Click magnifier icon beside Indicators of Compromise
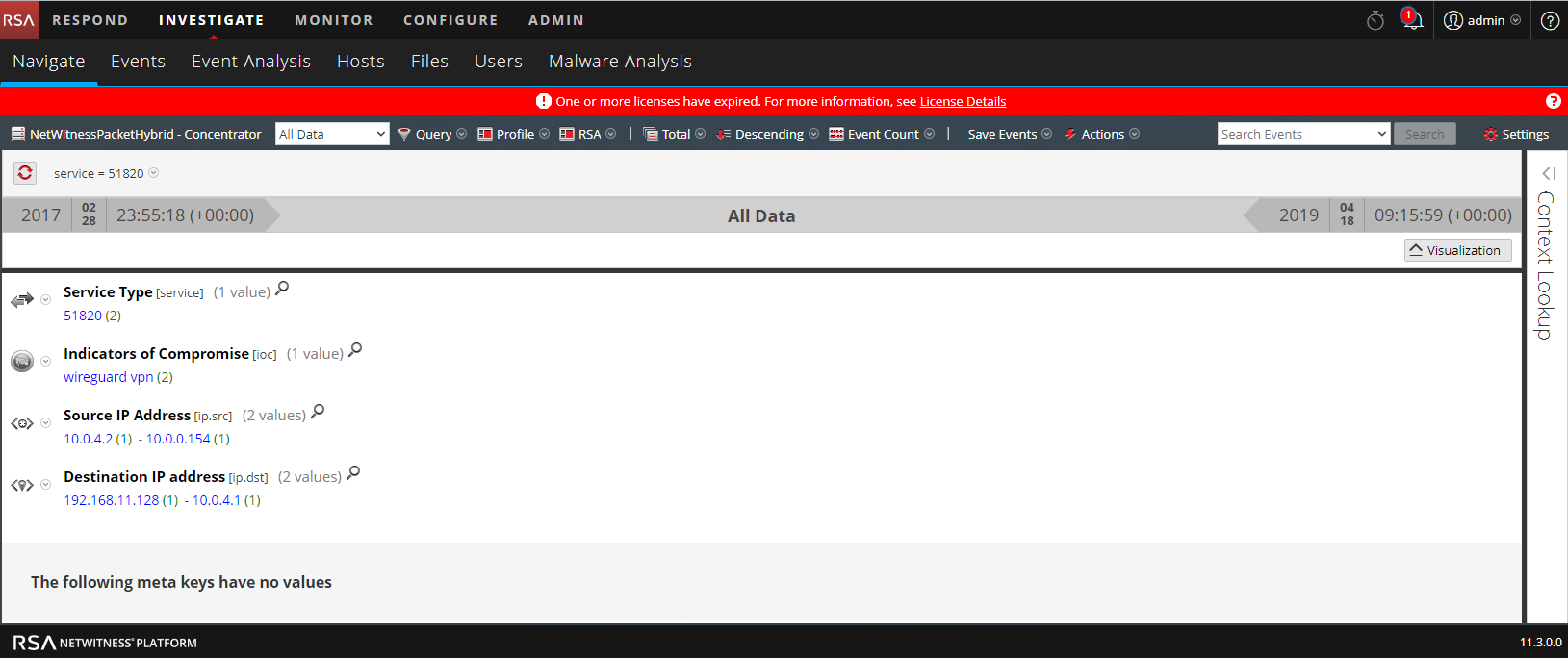1568x658 pixels. (x=355, y=350)
